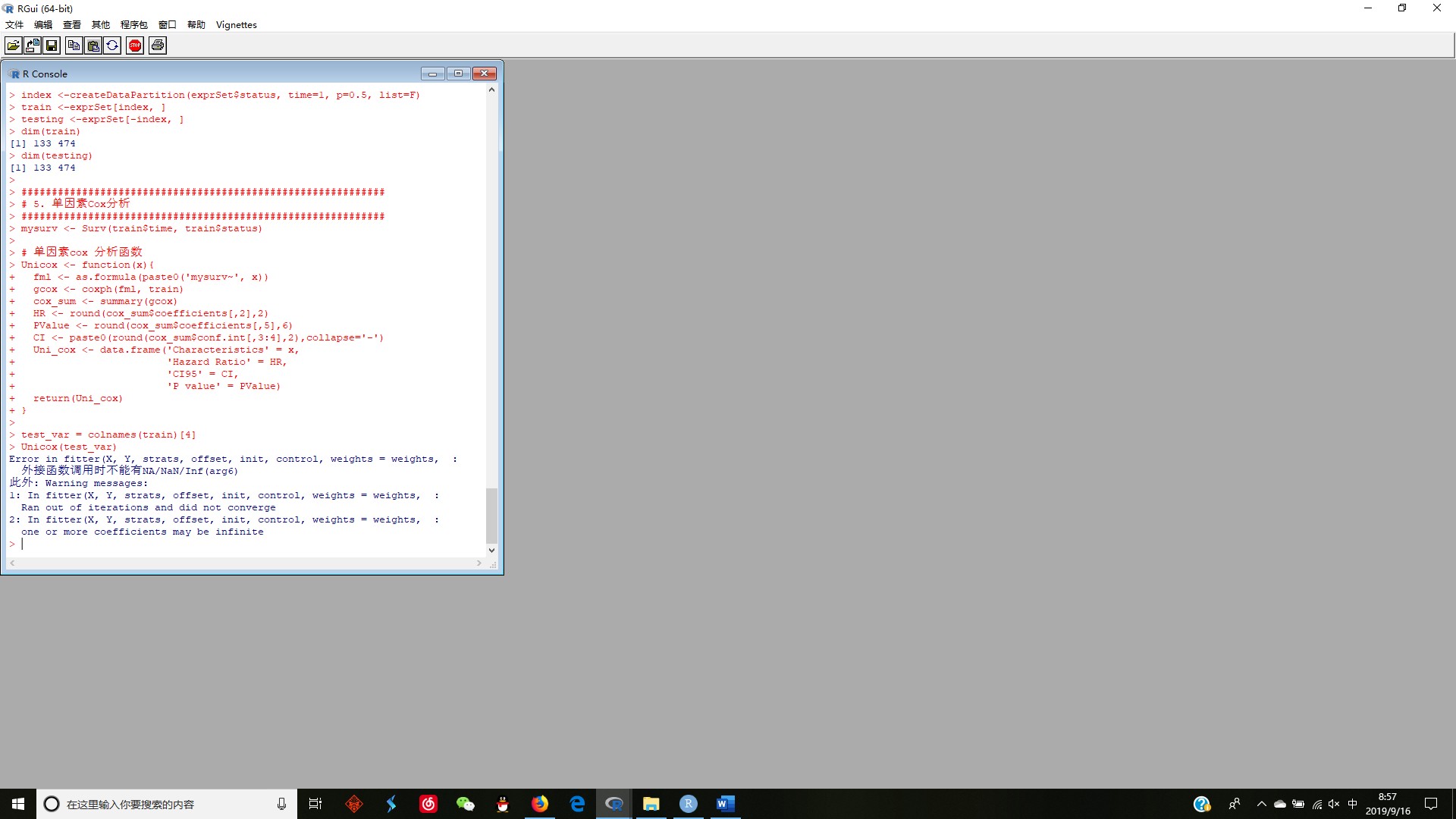Viewport: 1456px width, 819px height.
Task: Click 'dim(train)' command text
Action: 50,131
